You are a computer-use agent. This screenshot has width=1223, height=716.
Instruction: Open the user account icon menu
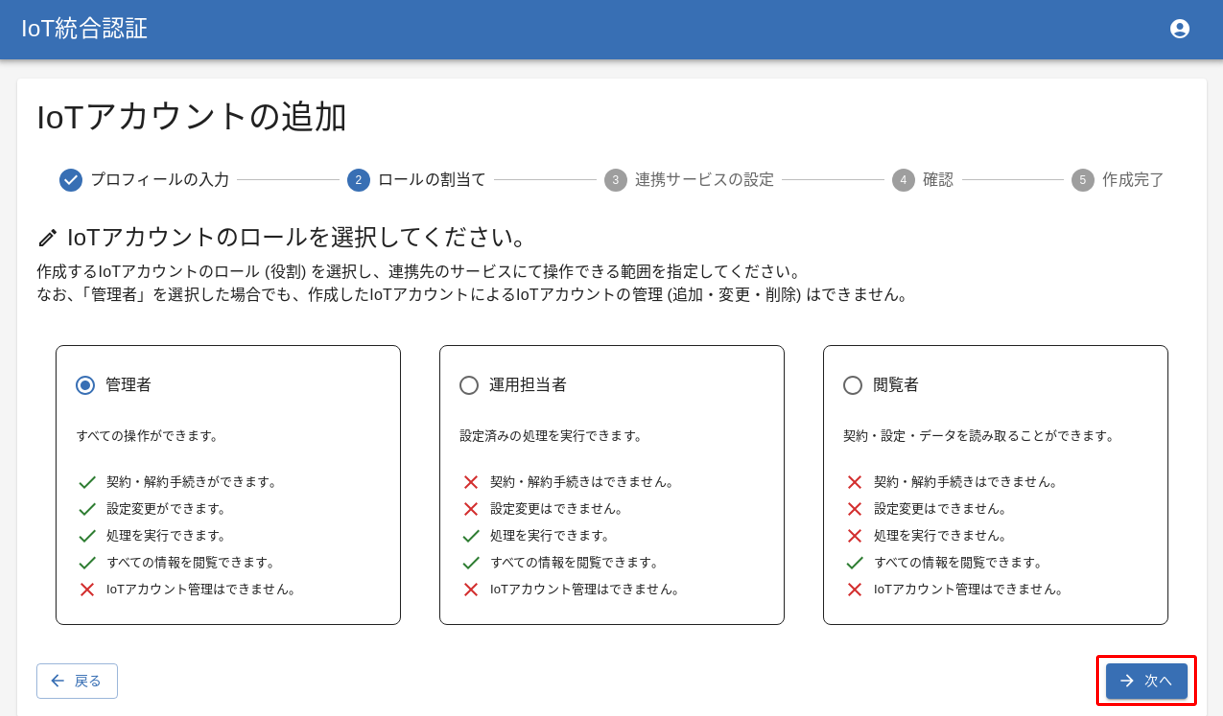[1179, 29]
